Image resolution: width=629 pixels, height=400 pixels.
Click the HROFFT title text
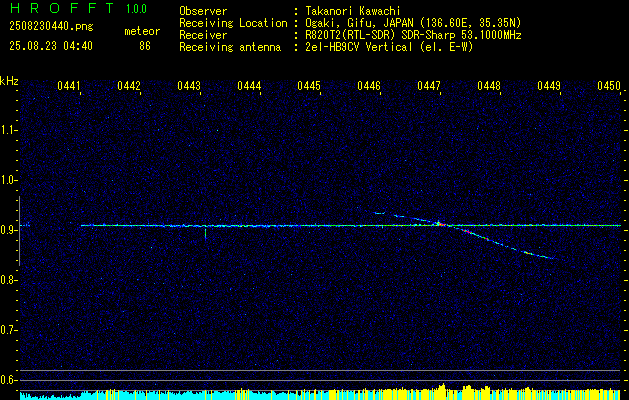coord(62,8)
